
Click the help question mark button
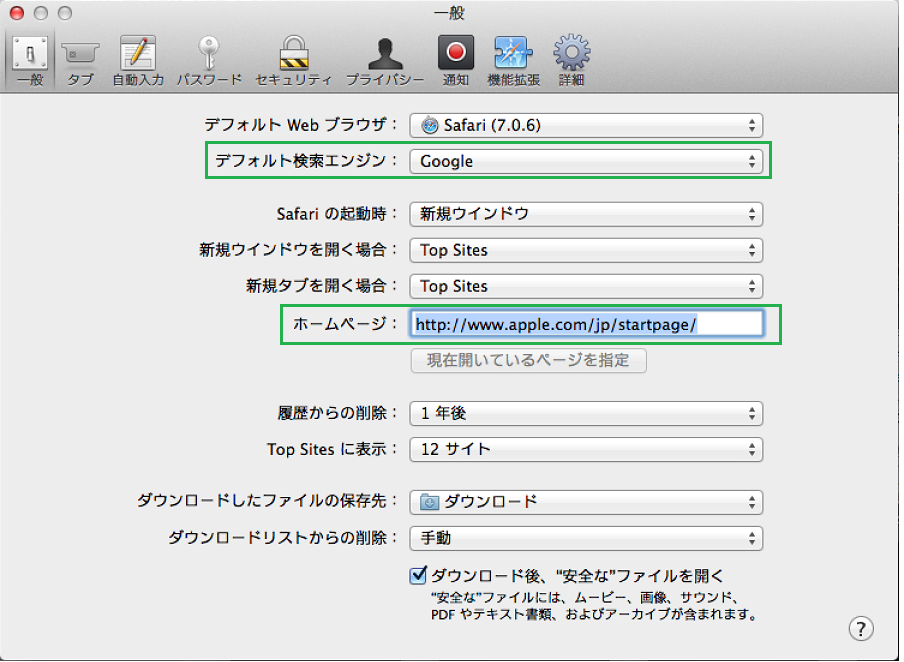(860, 628)
